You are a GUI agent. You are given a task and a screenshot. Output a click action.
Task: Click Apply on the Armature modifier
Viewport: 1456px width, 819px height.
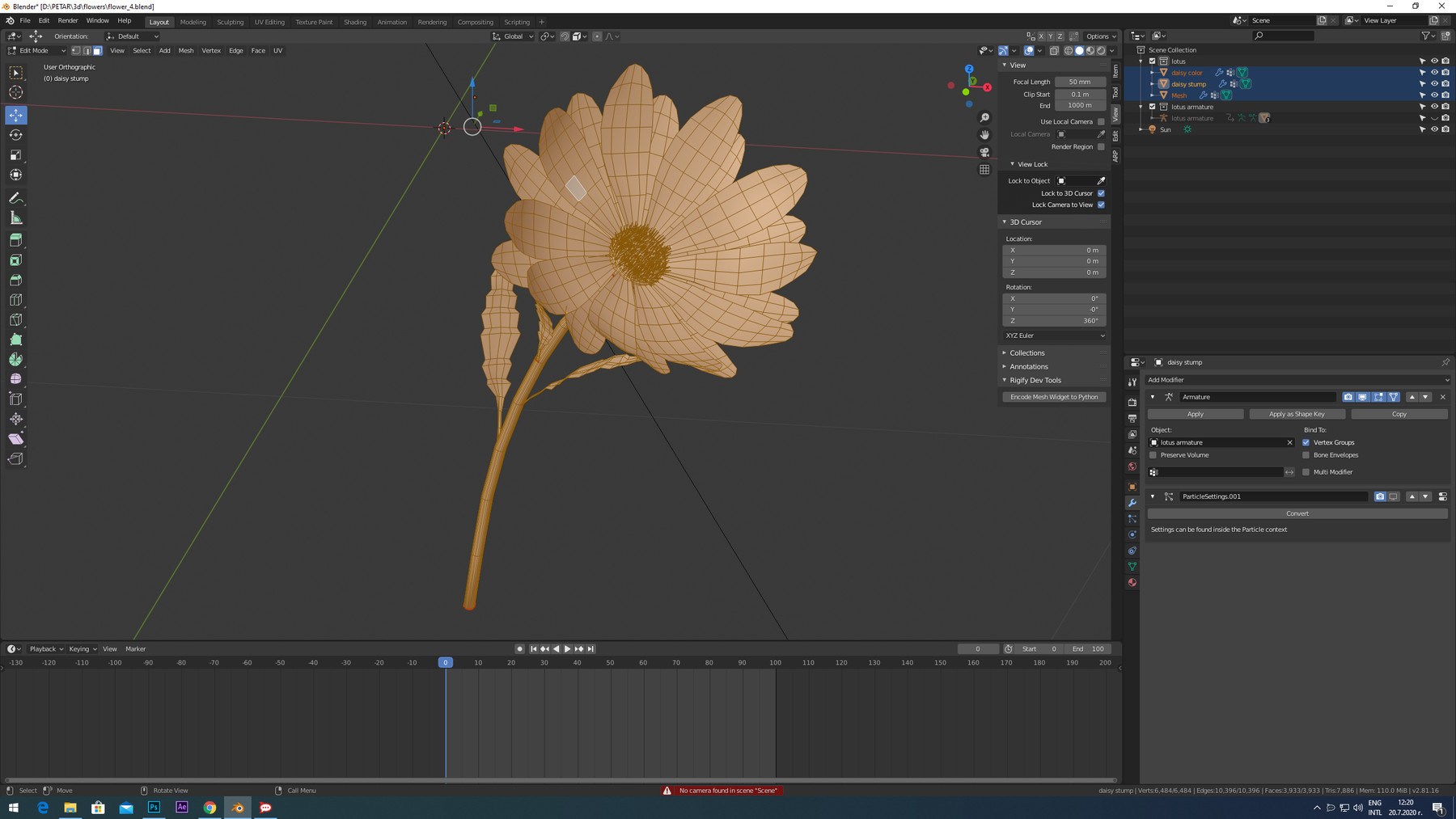(1195, 413)
